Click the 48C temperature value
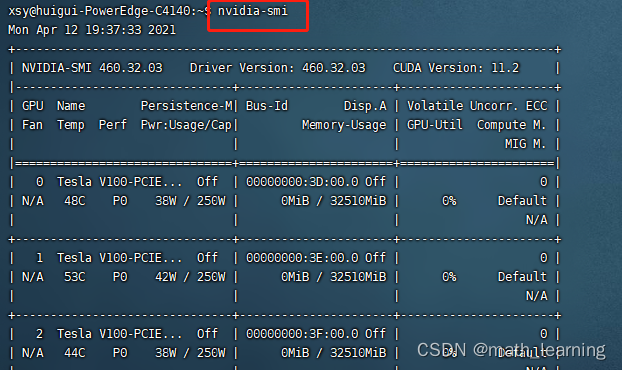 [x=75, y=201]
